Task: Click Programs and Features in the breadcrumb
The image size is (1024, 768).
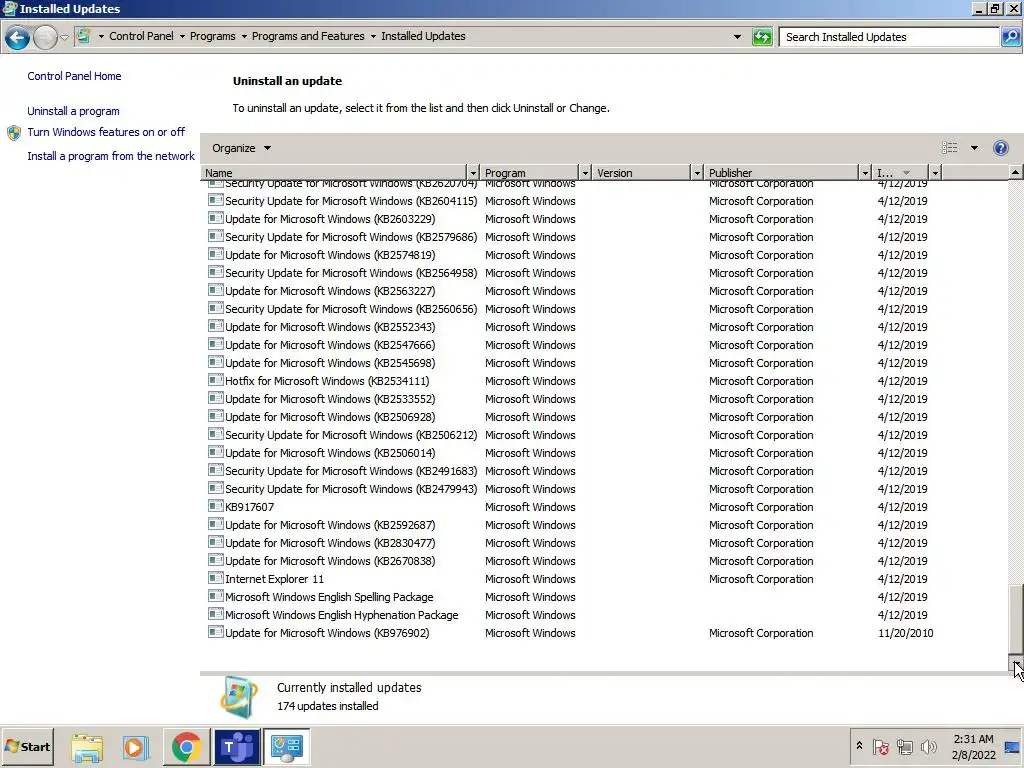Action: (308, 36)
